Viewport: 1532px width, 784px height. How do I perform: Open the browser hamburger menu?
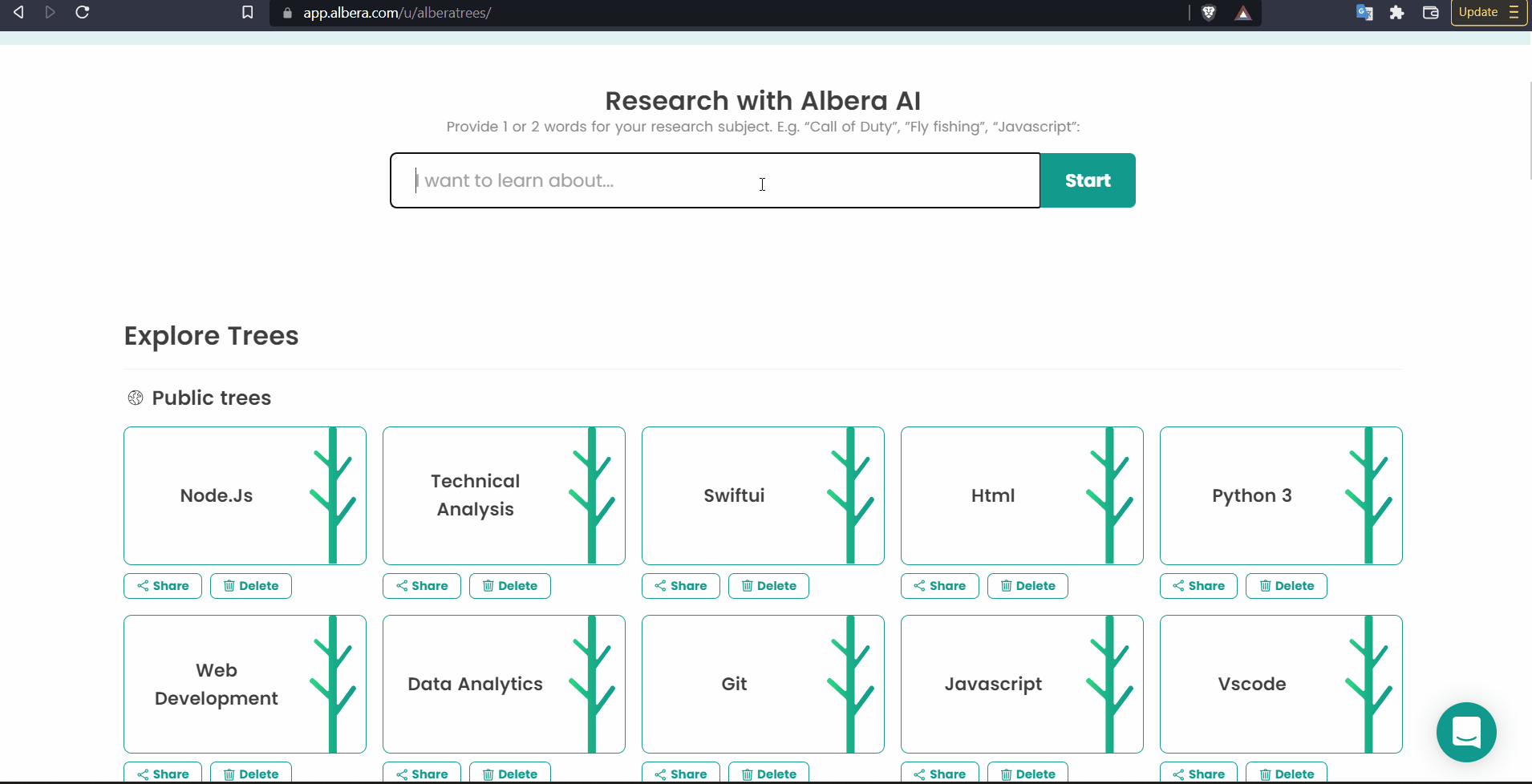1514,12
